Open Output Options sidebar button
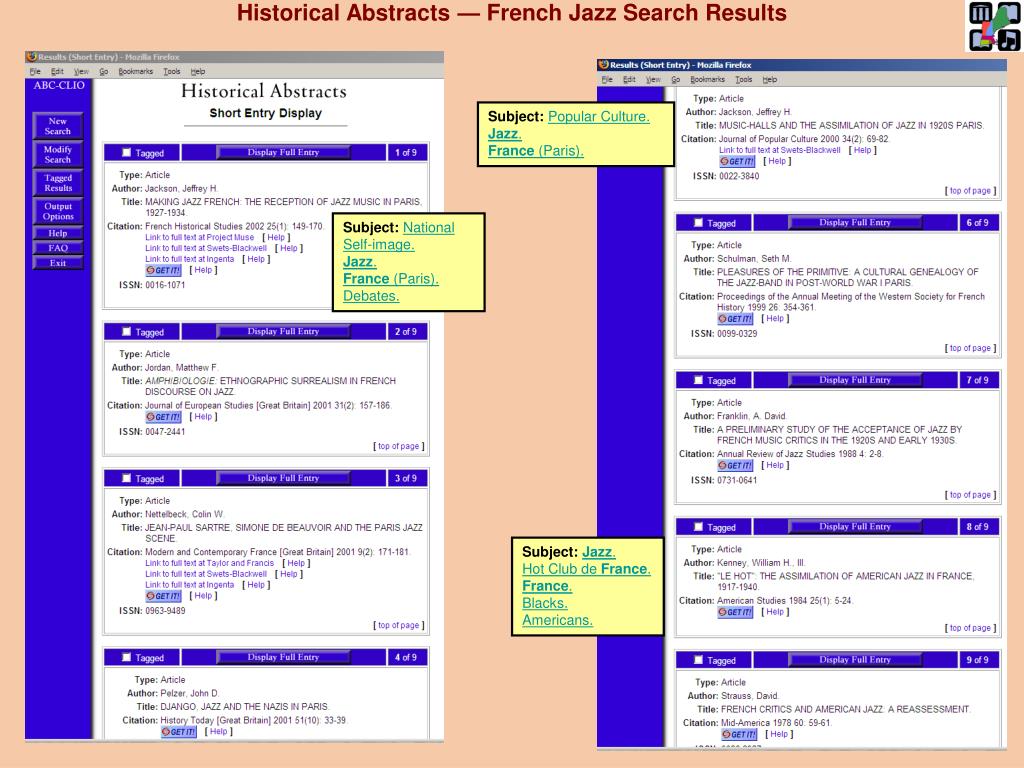Viewport: 1024px width, 768px height. tap(57, 212)
